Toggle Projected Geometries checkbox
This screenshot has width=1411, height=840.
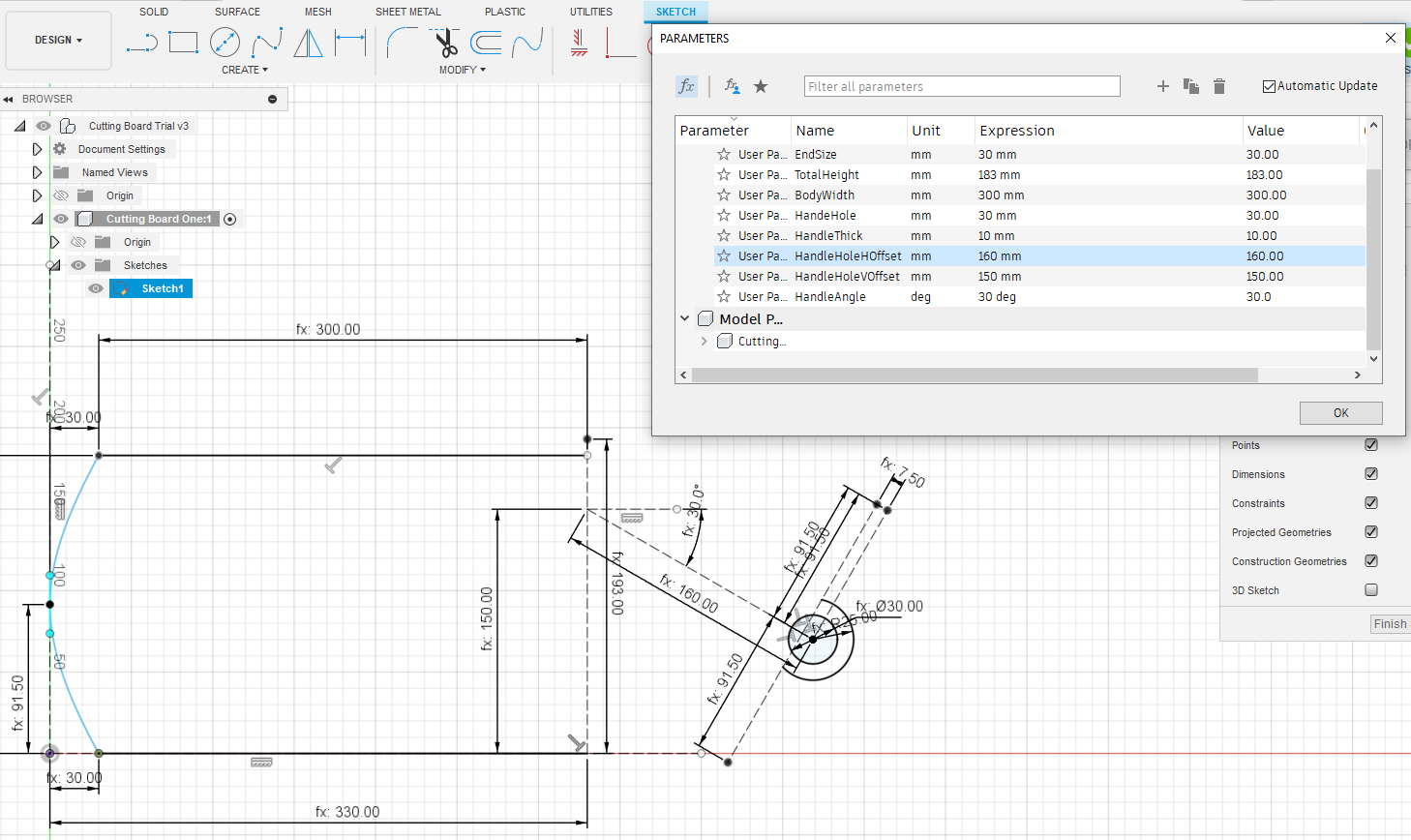pyautogui.click(x=1371, y=531)
